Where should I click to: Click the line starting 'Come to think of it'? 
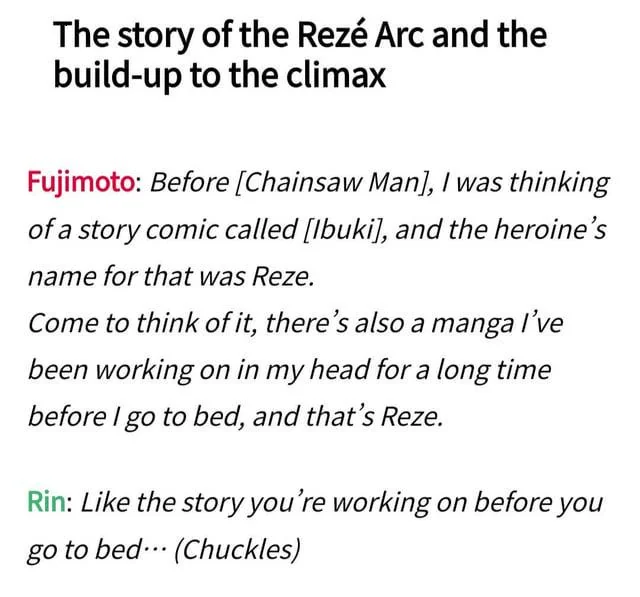pos(296,323)
